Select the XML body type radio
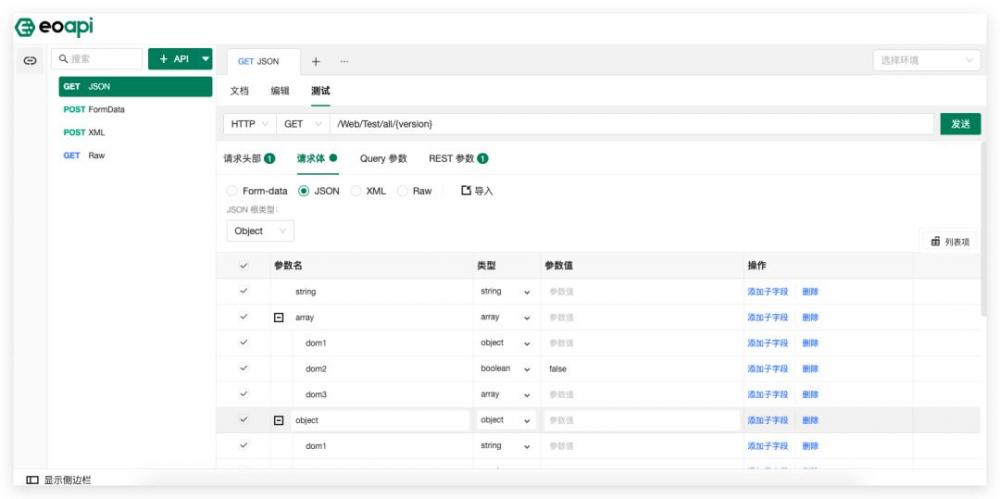 pyautogui.click(x=357, y=191)
